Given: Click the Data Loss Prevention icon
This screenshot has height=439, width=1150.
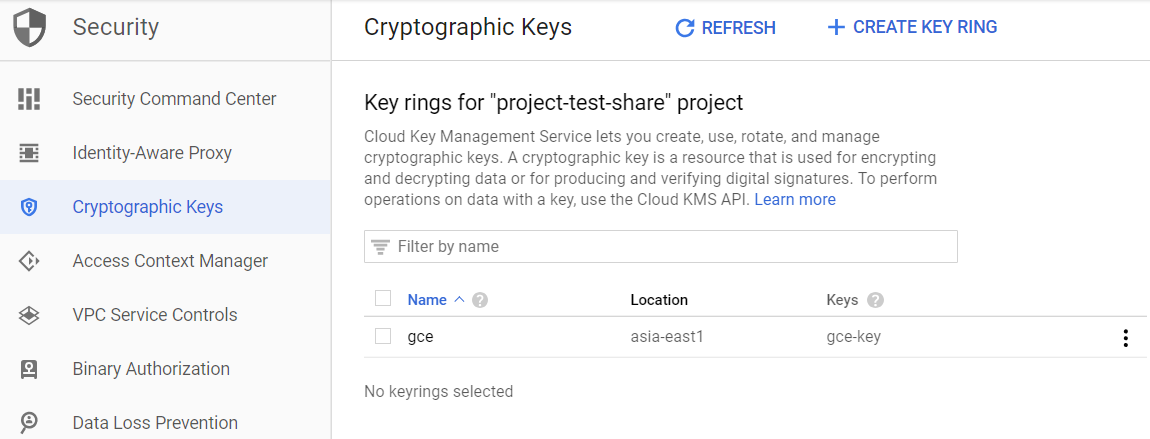Looking at the screenshot, I should coord(29,423).
